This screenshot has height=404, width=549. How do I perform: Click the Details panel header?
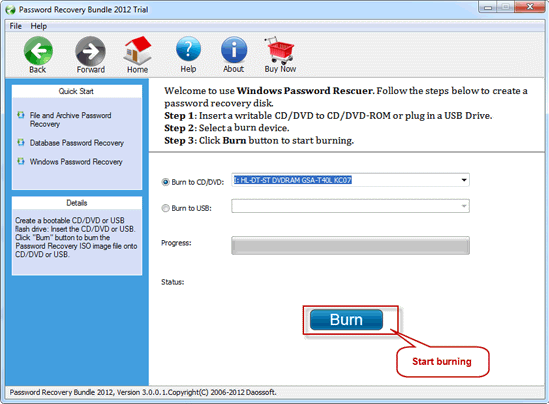[77, 203]
